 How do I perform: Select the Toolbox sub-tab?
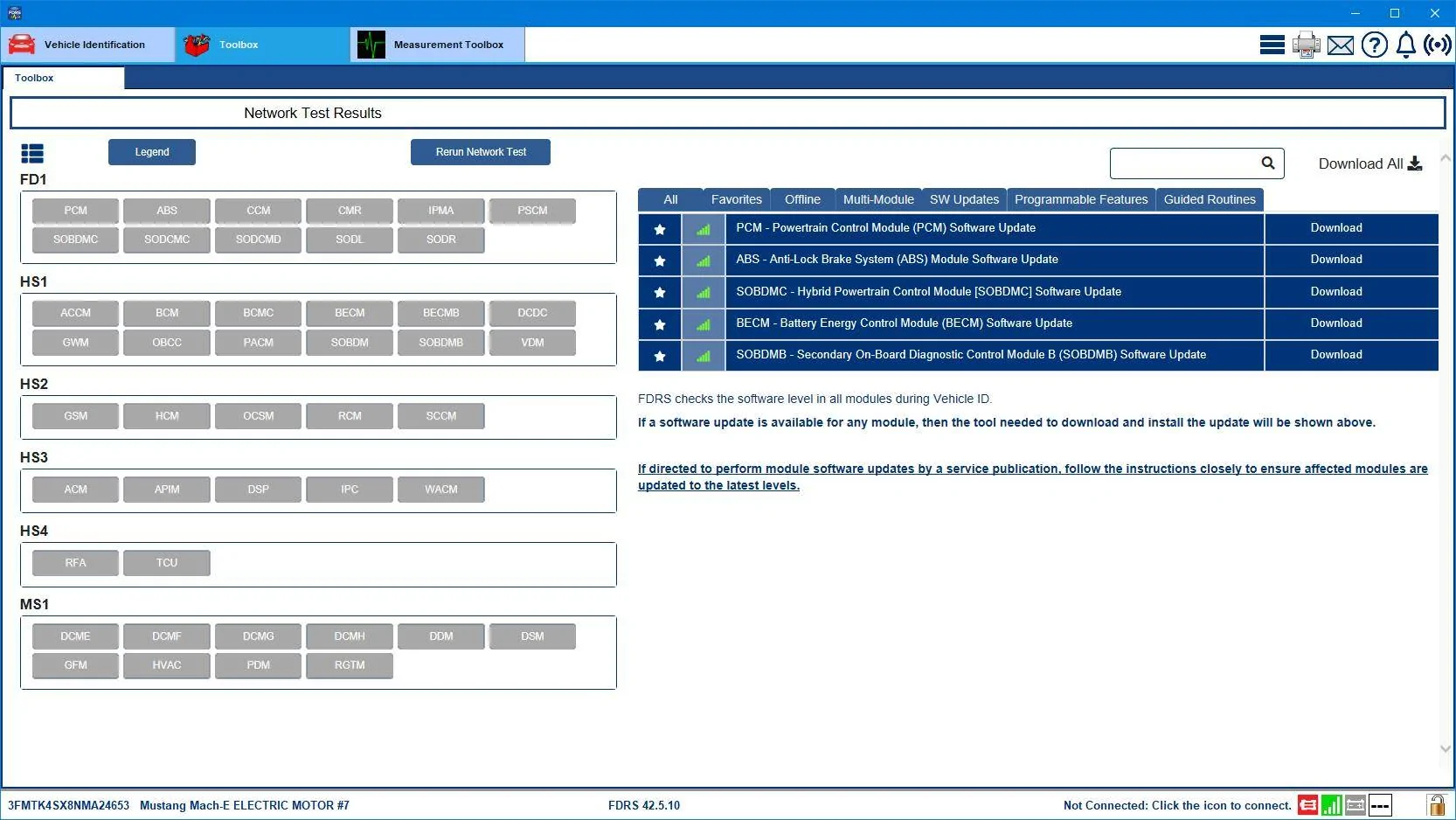pyautogui.click(x=63, y=78)
